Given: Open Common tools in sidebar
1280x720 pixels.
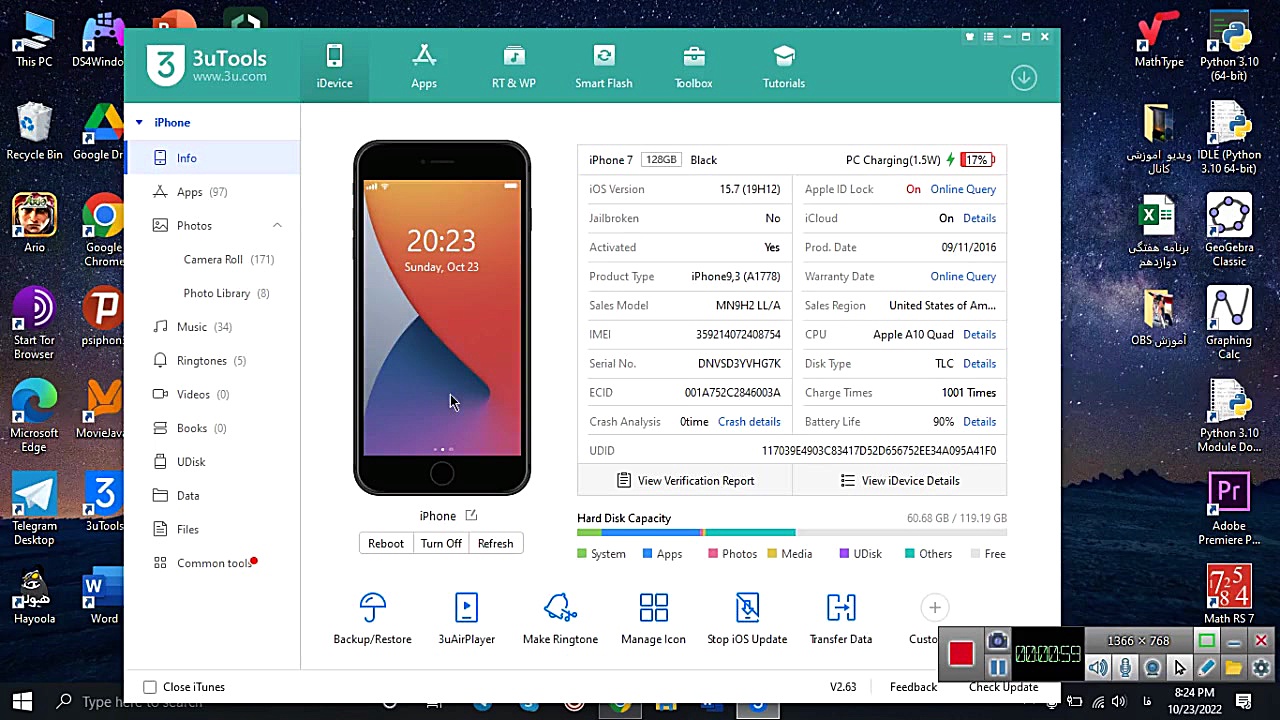Looking at the screenshot, I should coord(212,563).
